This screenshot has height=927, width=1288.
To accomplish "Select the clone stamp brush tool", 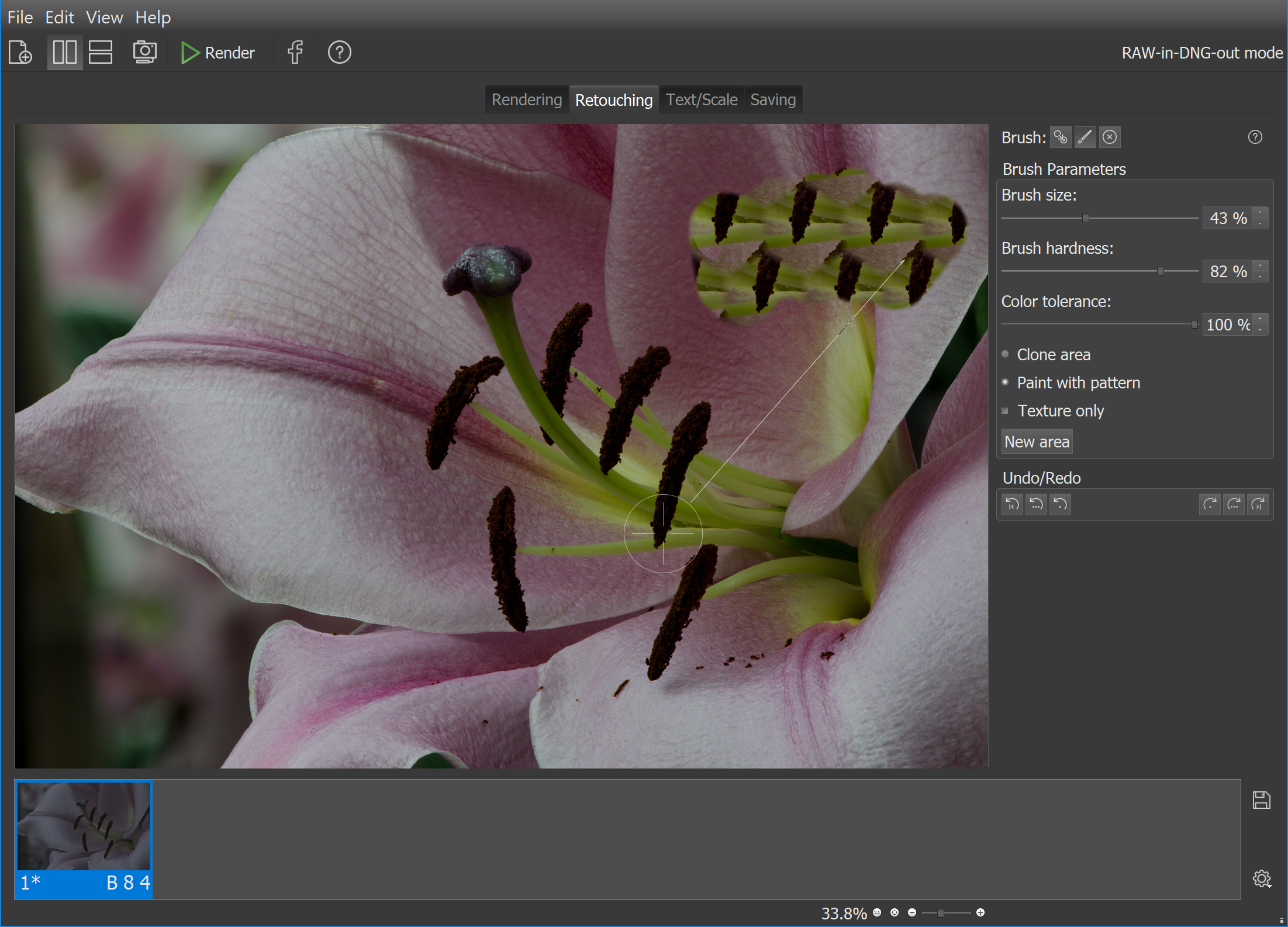I will [x=1061, y=137].
